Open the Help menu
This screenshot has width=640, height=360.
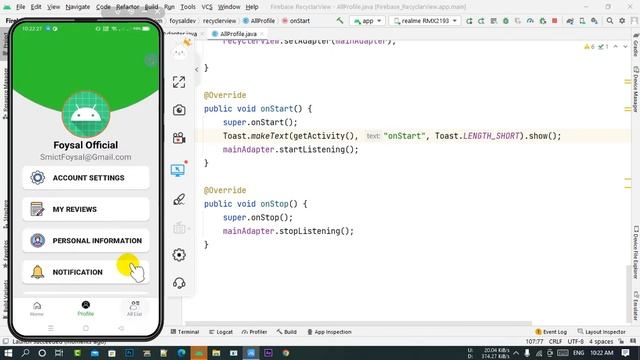click(252, 7)
